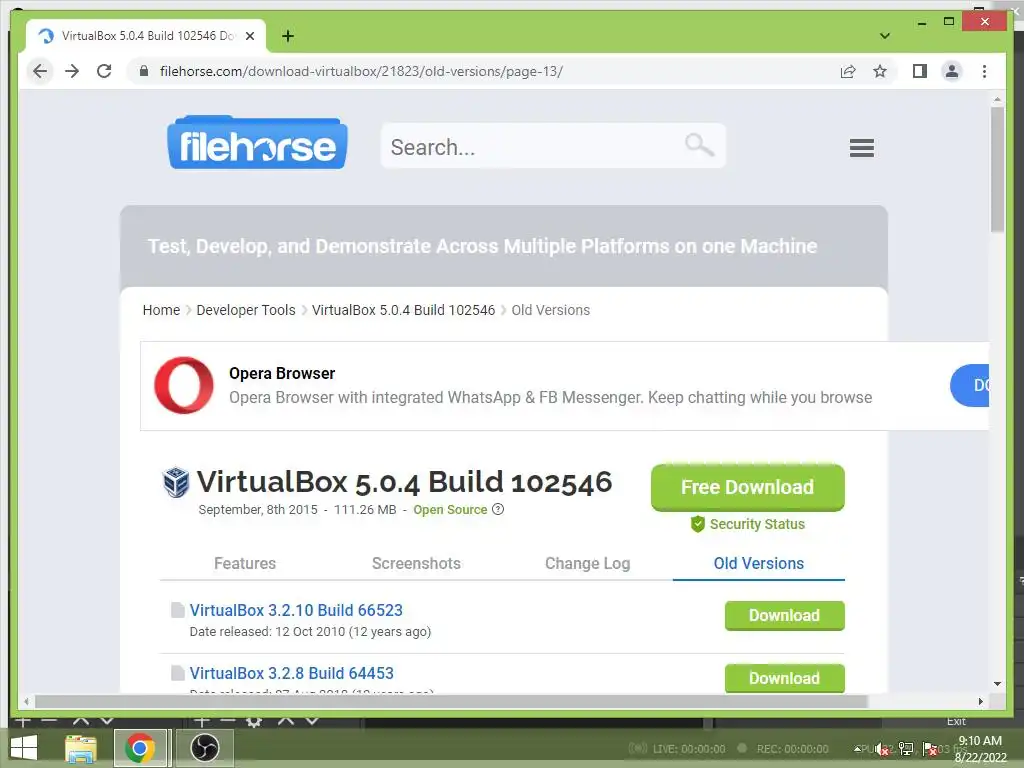Download VirtualBox 3.2.8 Build 64453

[784, 678]
